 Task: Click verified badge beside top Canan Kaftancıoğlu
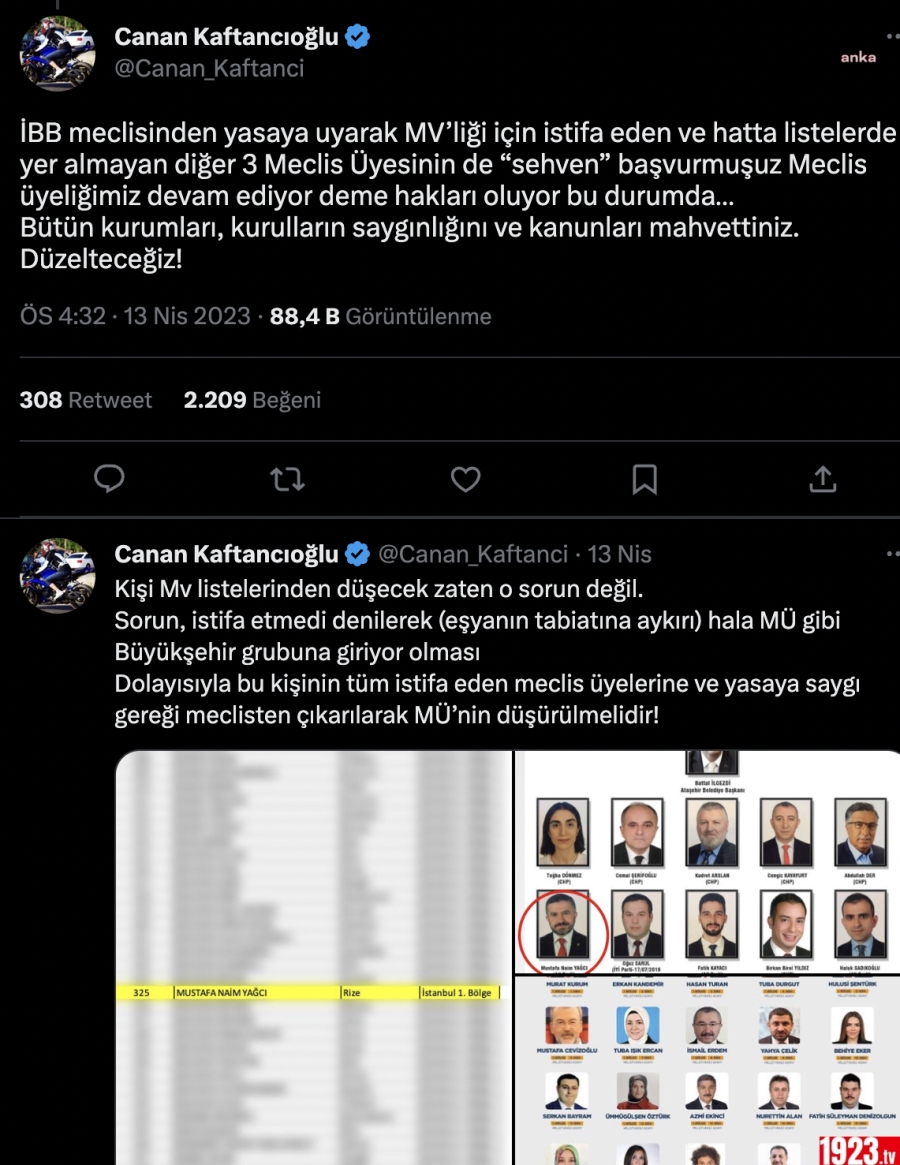point(357,36)
